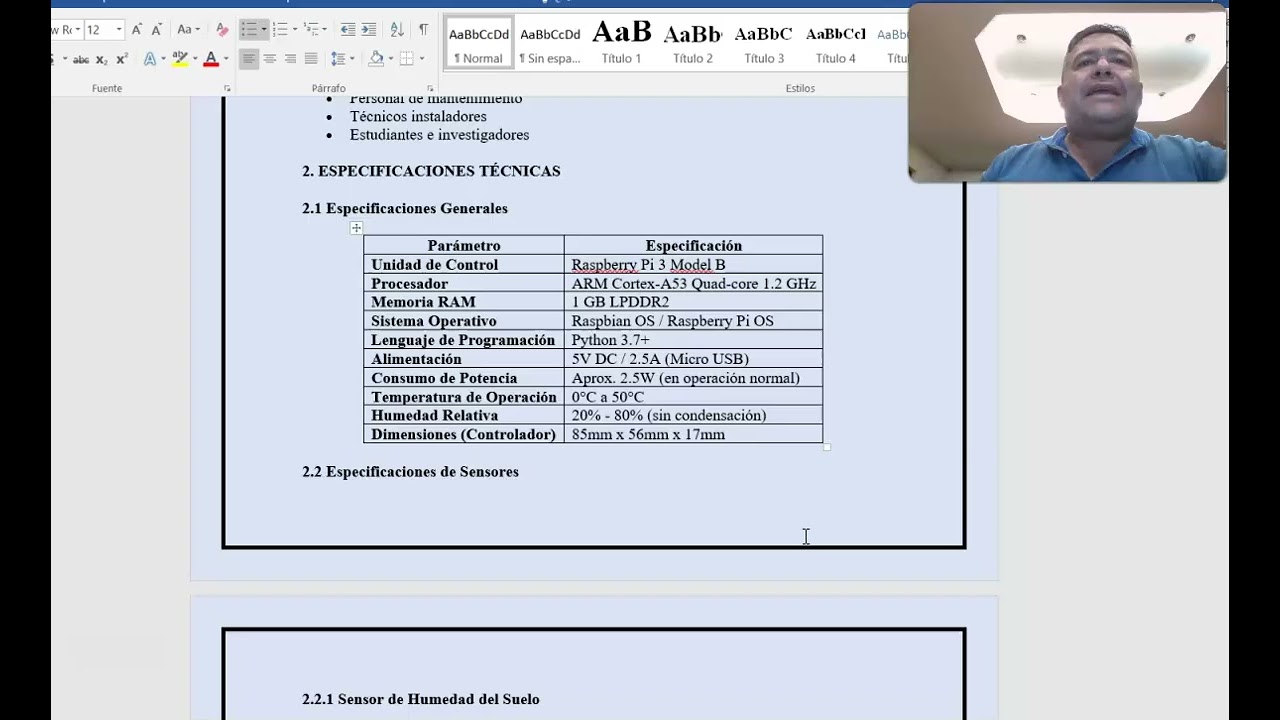Apply the Título 4 style
Screen dimensions: 1280x720
point(836,43)
